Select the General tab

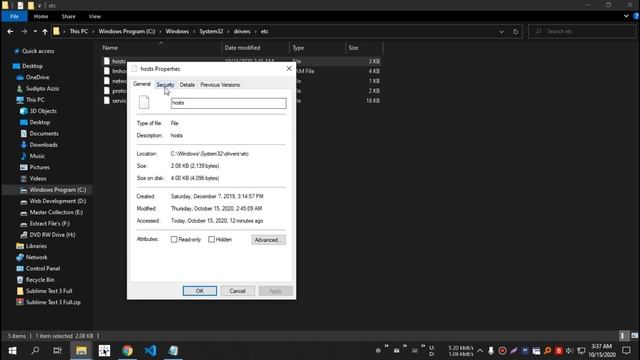142,84
